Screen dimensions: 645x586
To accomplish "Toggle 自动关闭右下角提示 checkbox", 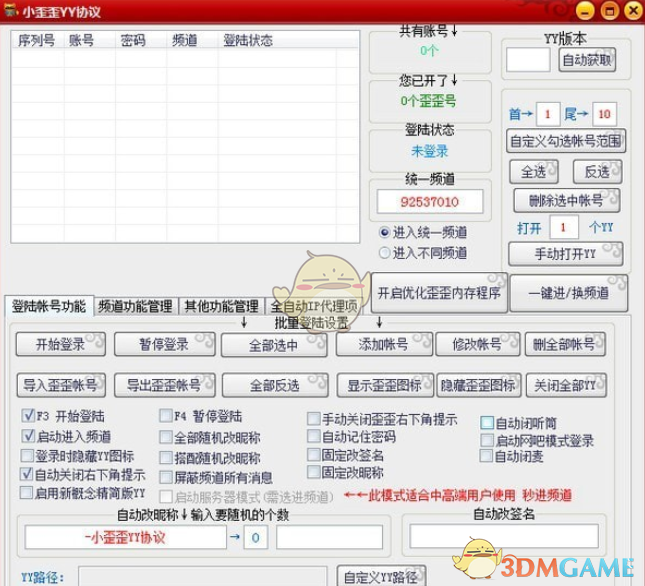I will (26, 474).
